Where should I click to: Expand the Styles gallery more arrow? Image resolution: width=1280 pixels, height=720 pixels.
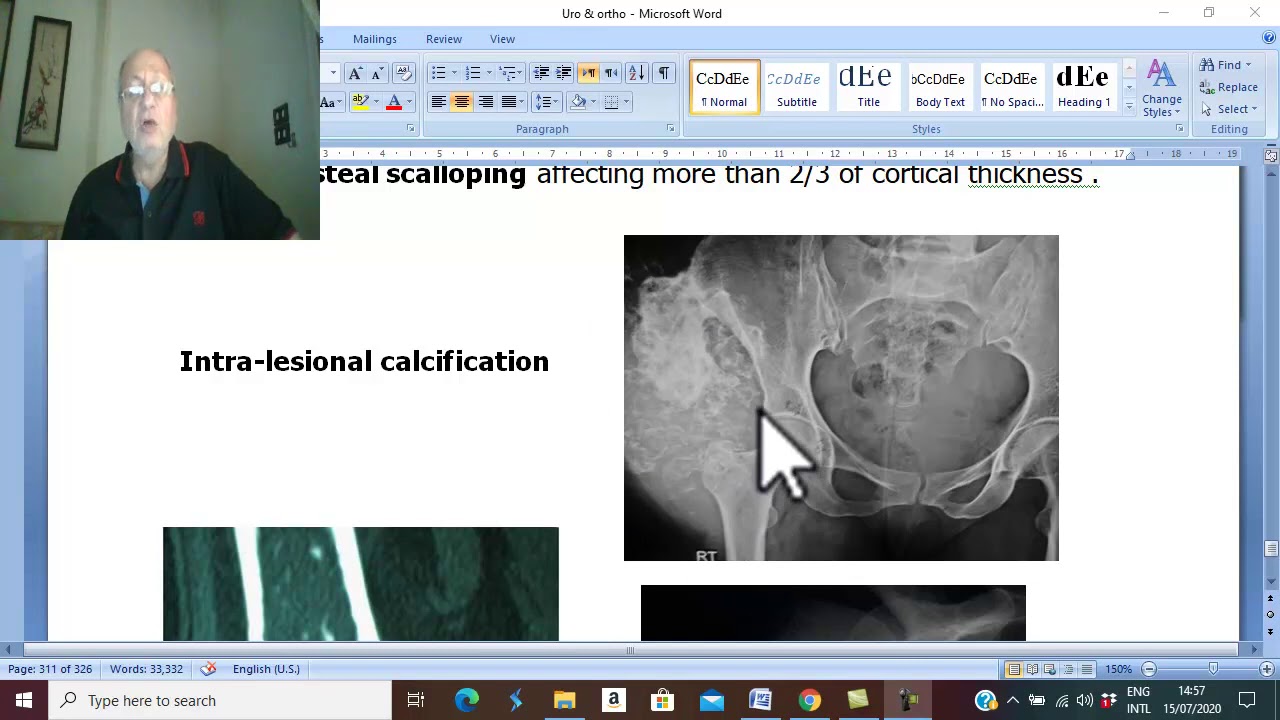tap(1129, 105)
